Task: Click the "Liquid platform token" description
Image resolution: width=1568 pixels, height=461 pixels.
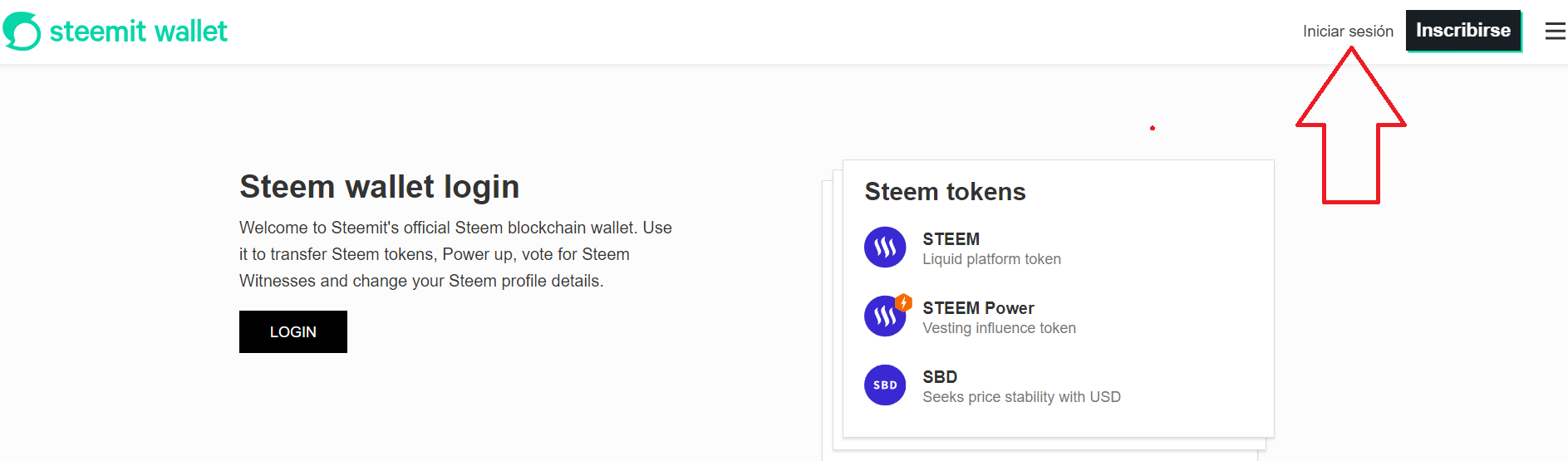Action: point(991,259)
